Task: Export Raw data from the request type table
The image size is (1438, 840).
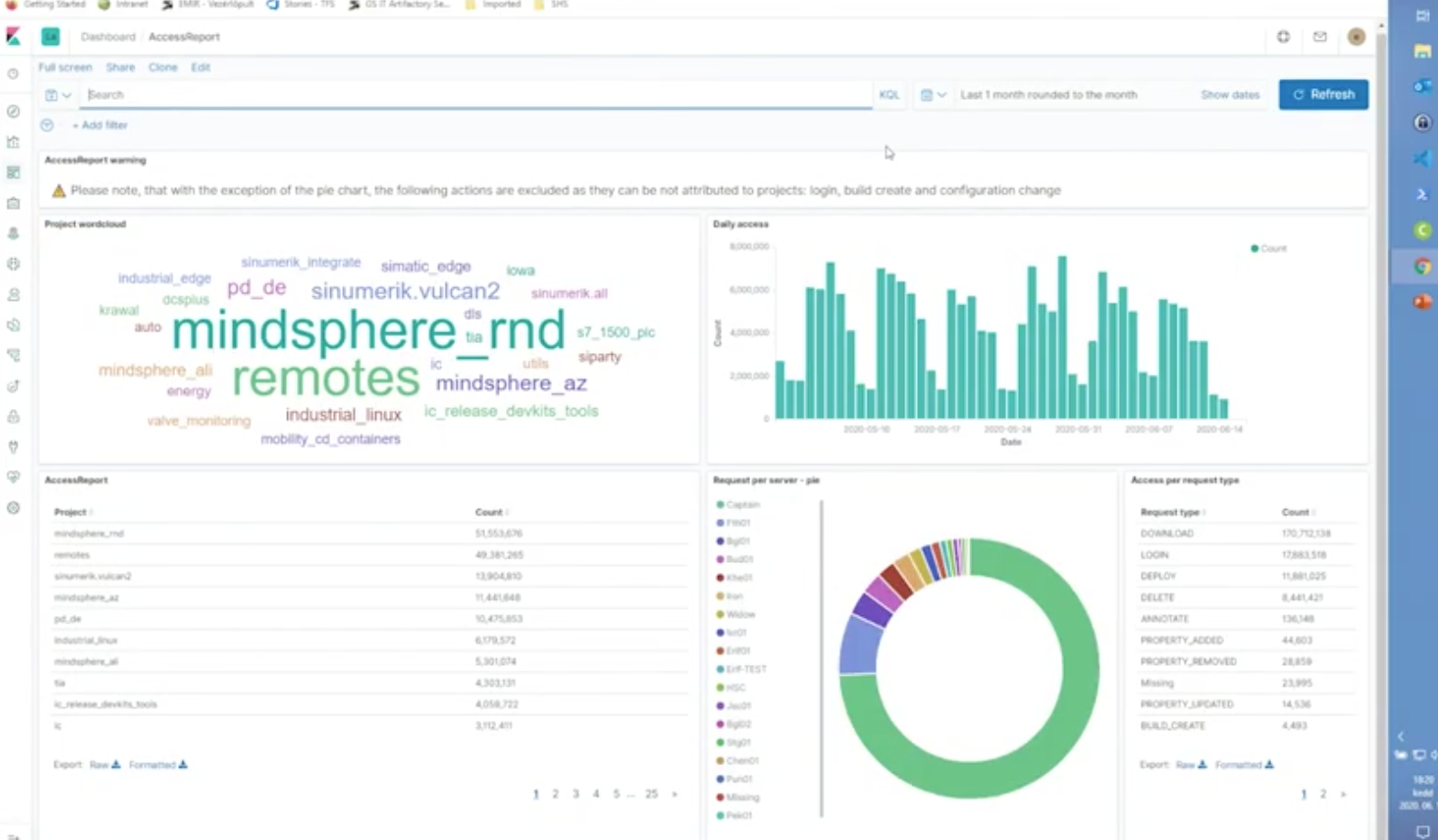Action: [1191, 765]
